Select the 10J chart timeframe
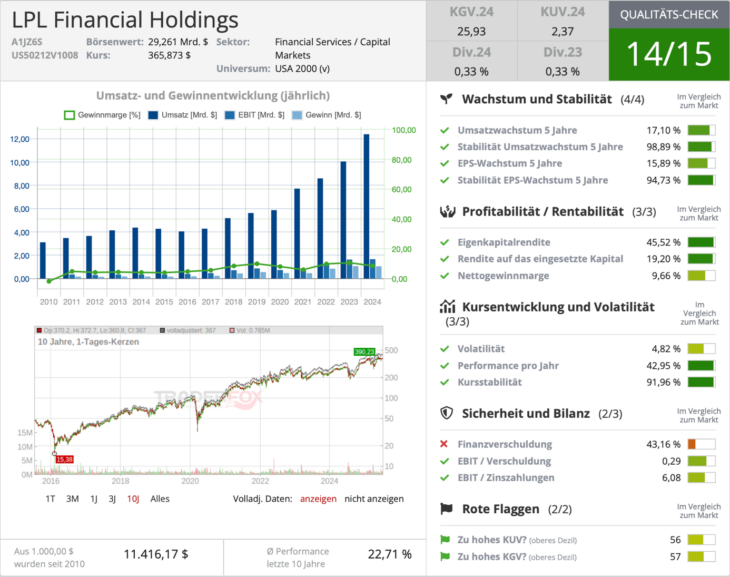This screenshot has width=730, height=577. pos(133,499)
